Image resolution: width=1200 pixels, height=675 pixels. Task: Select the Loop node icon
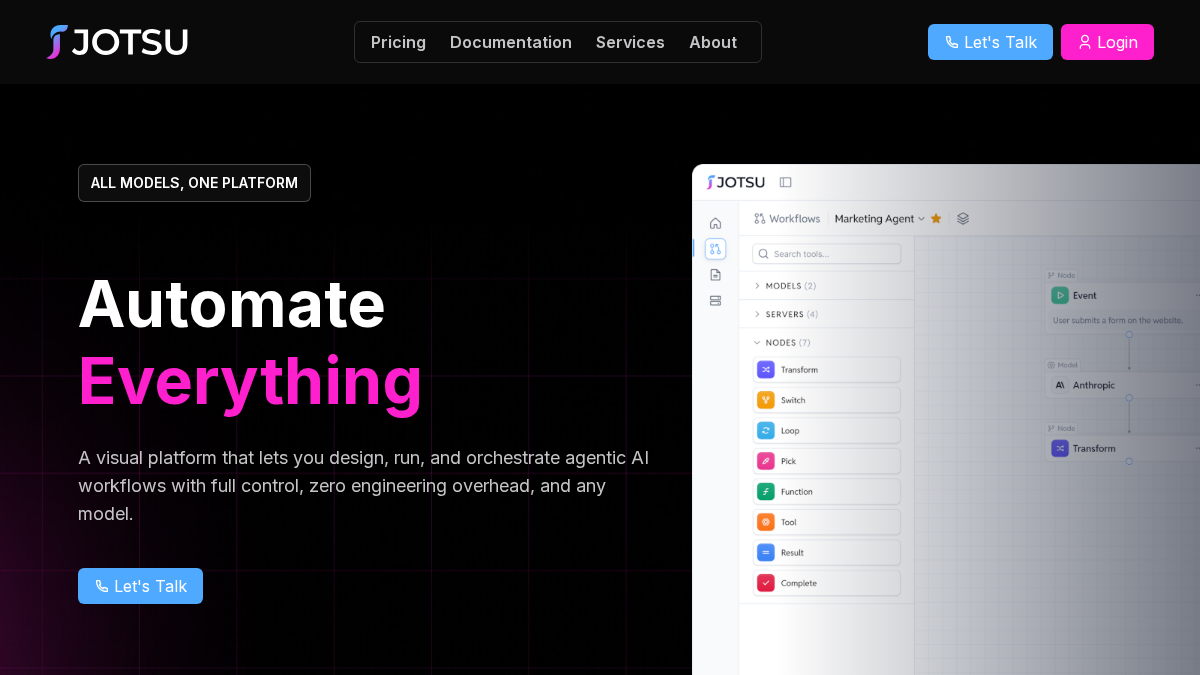pos(765,431)
